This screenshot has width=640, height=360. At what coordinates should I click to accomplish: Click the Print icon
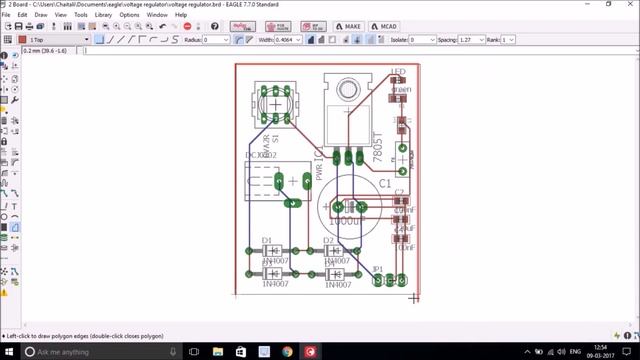29,27
